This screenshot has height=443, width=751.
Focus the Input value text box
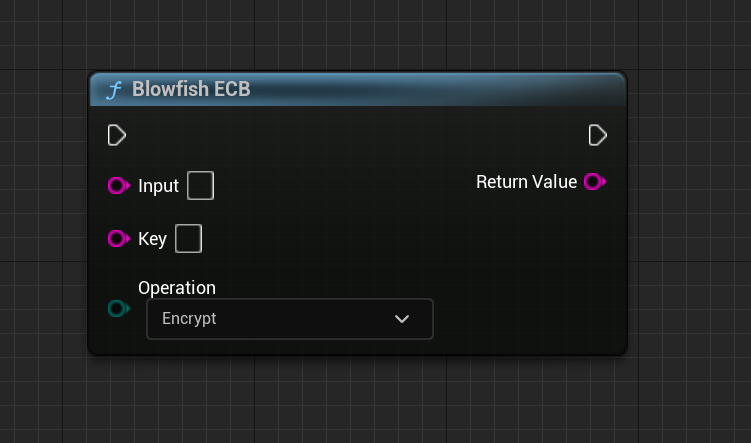tap(200, 185)
